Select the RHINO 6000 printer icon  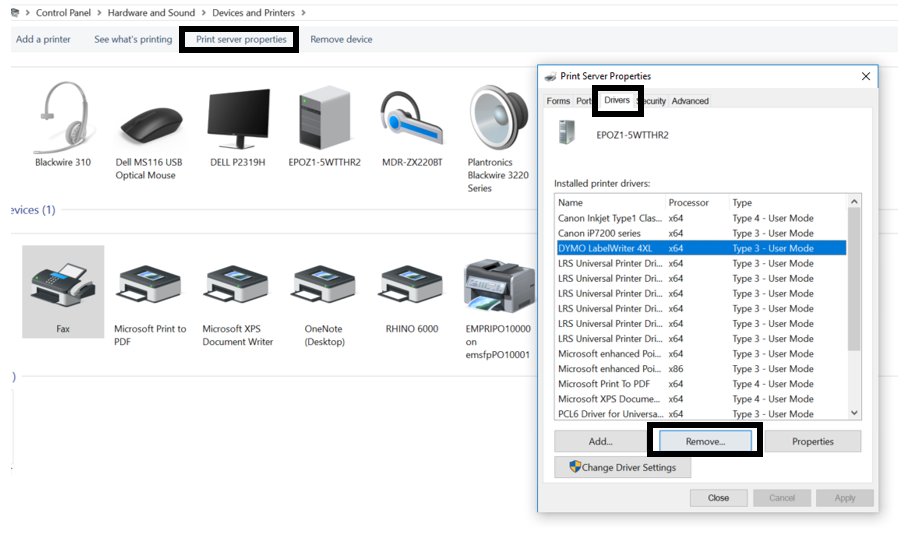[x=412, y=286]
